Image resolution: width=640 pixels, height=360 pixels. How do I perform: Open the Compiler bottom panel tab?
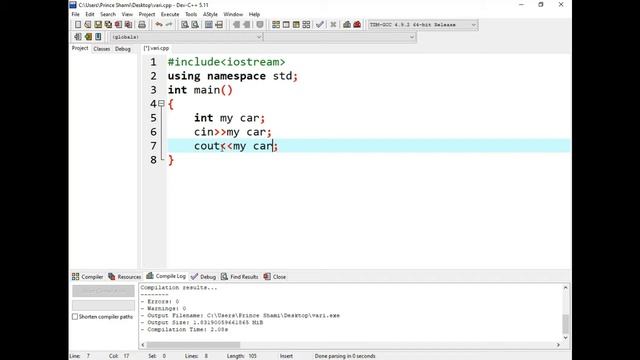87,277
